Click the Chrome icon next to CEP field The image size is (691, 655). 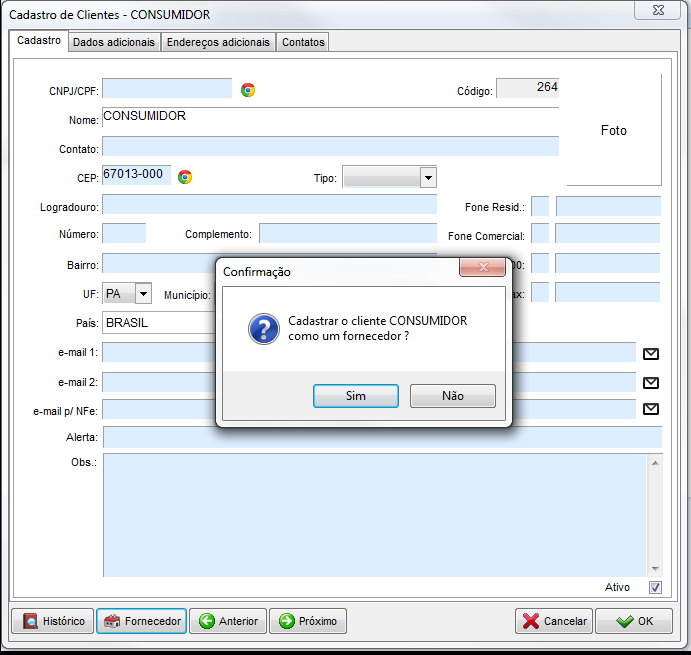(185, 177)
